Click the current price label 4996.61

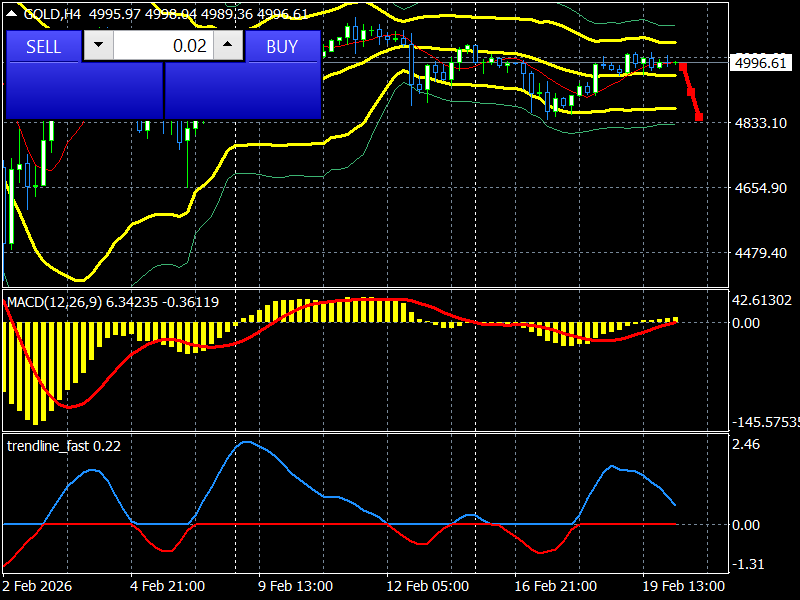coord(761,63)
